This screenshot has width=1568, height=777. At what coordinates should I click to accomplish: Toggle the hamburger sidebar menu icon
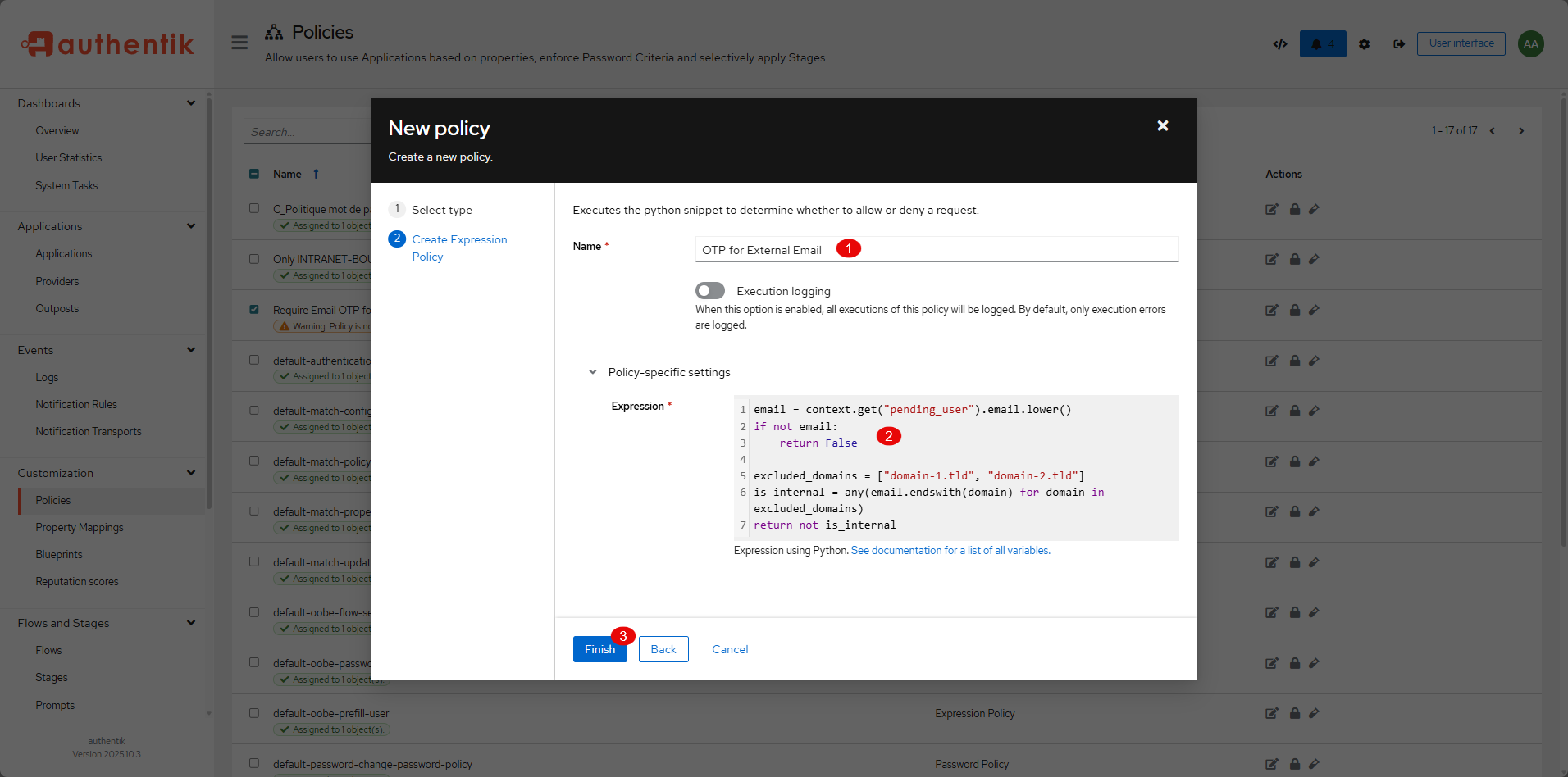coord(239,43)
